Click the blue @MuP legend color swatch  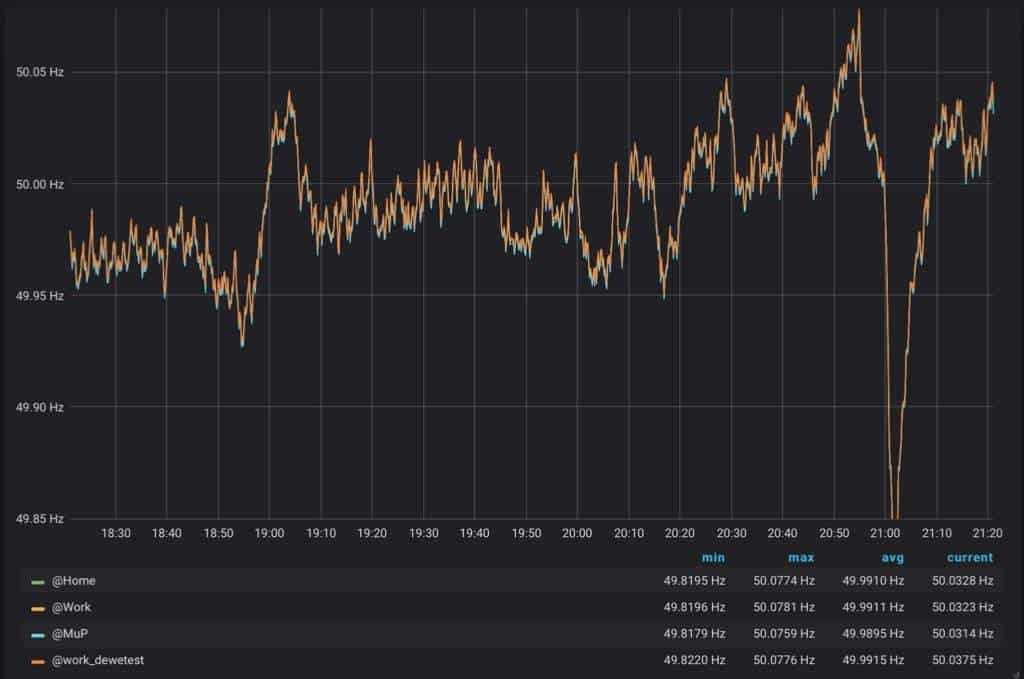click(38, 633)
